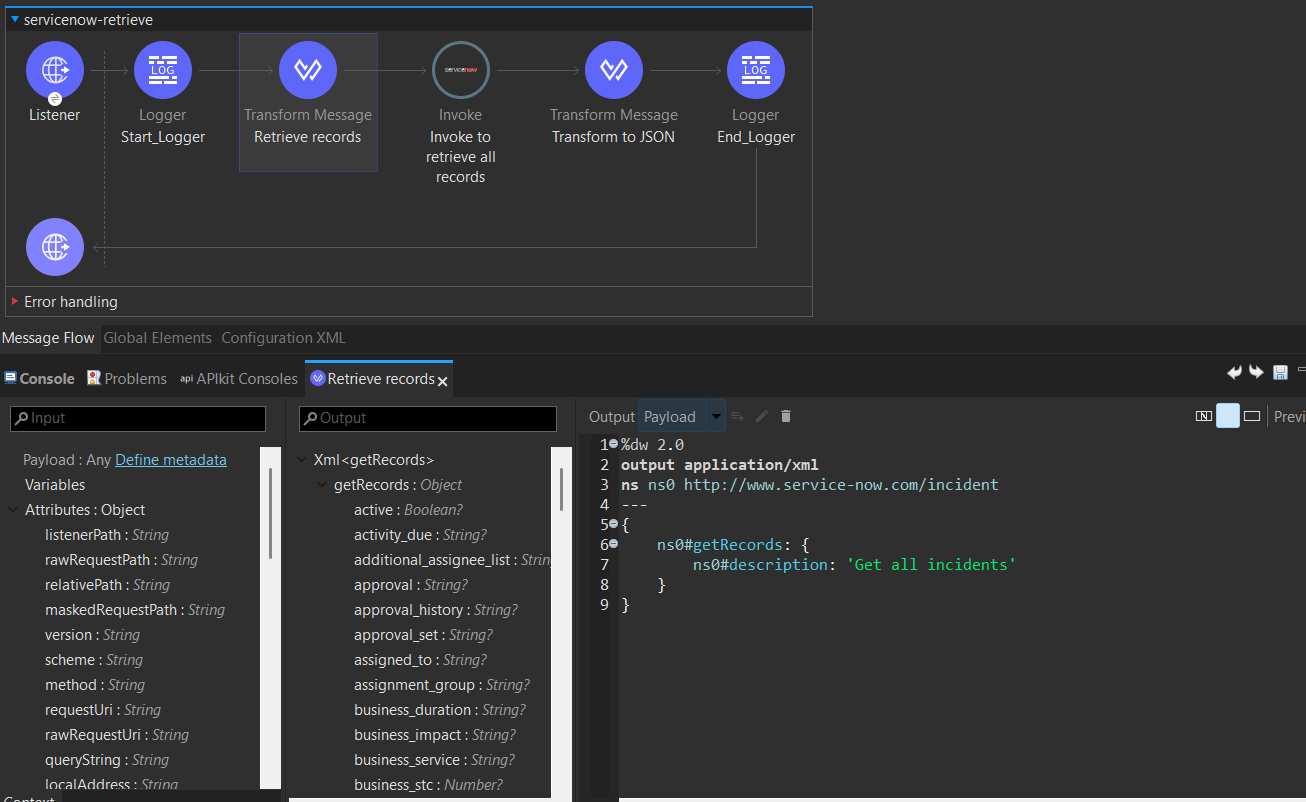Toggle the Preview panel
Viewport: 1306px width, 802px height.
(x=1289, y=417)
